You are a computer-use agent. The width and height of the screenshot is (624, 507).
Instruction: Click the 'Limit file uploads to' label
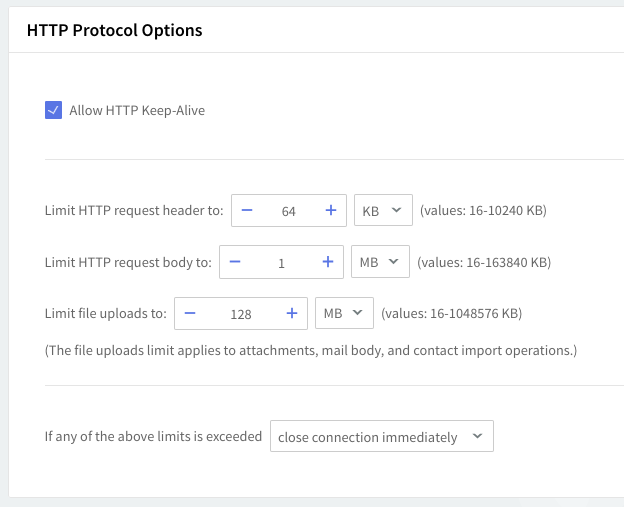(105, 313)
